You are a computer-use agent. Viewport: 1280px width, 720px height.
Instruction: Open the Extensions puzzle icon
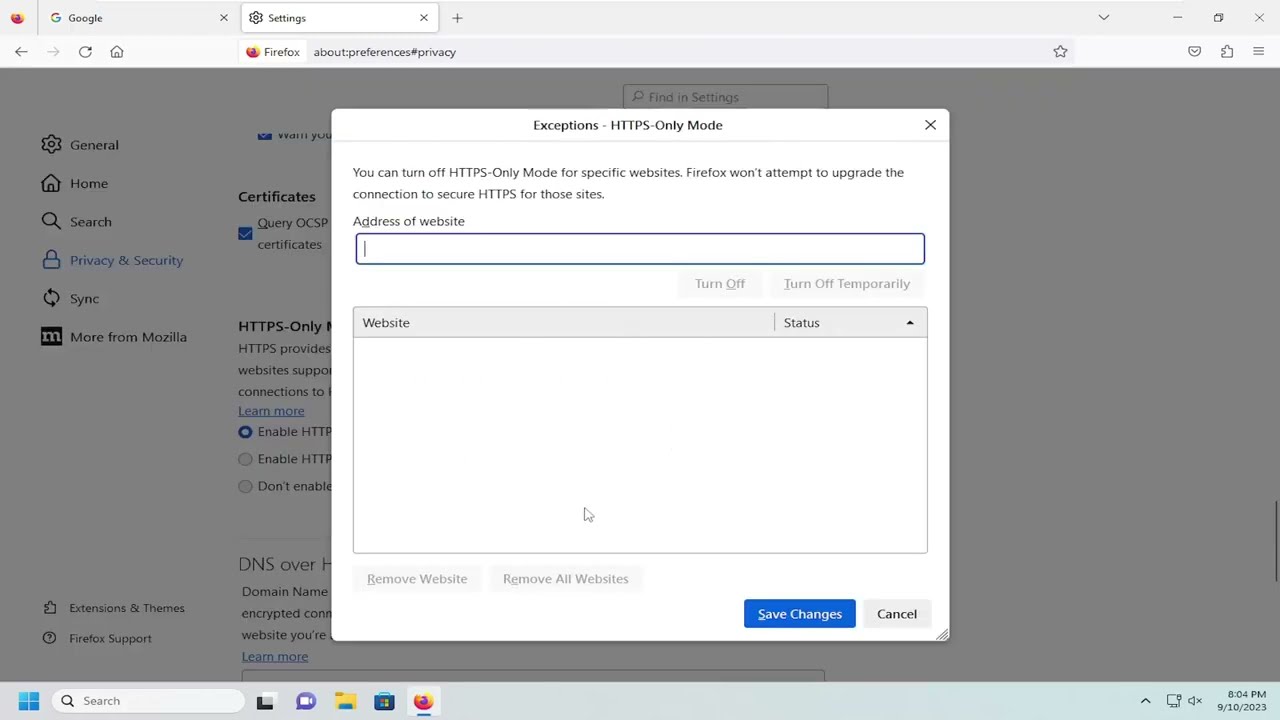point(1227,52)
